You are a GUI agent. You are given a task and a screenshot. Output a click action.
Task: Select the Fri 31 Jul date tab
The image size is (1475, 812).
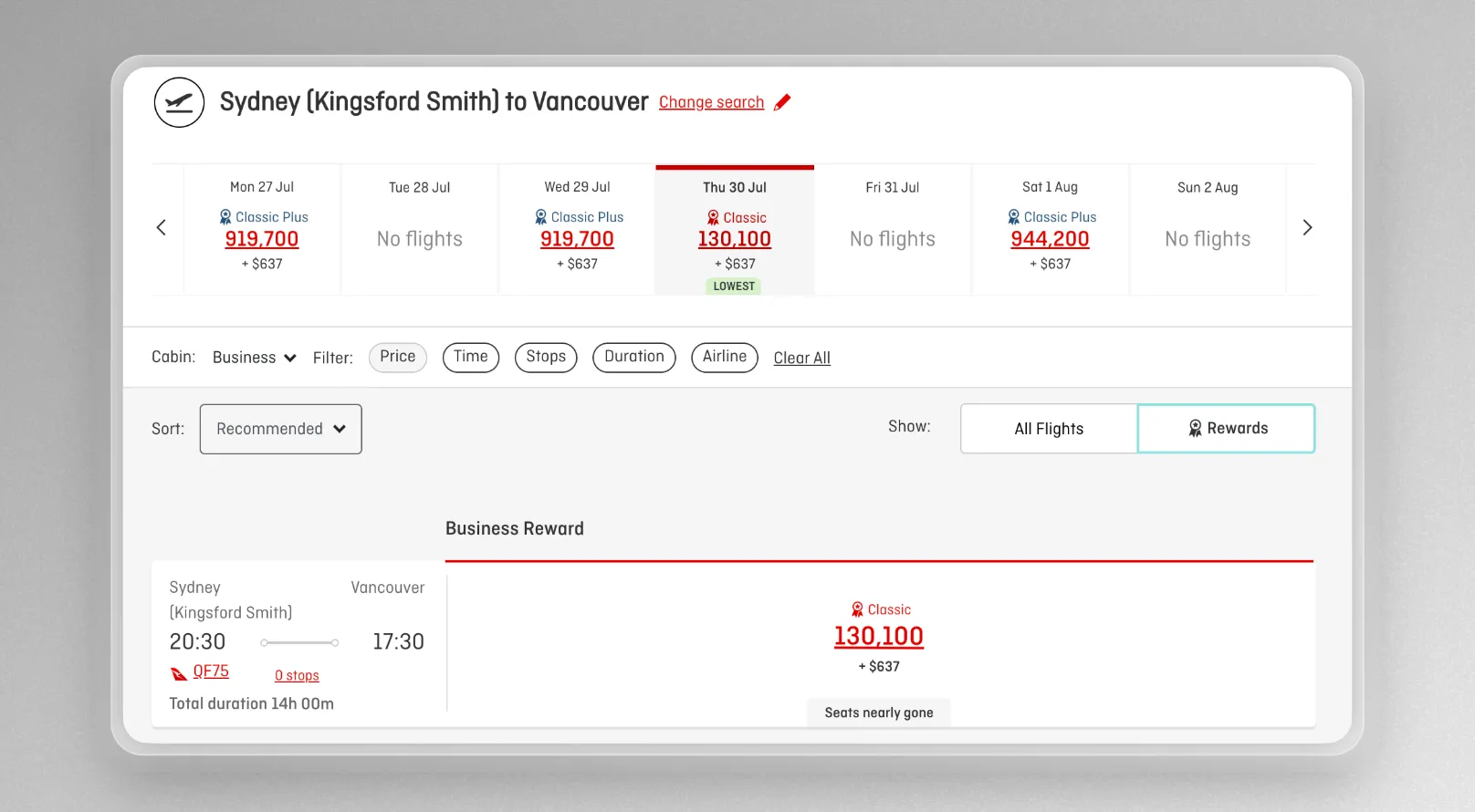click(893, 230)
